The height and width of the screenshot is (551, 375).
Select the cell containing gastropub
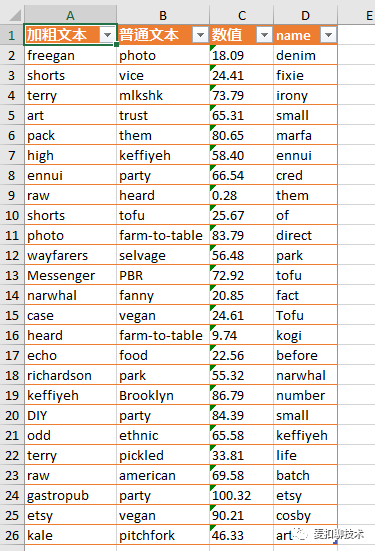click(x=71, y=495)
